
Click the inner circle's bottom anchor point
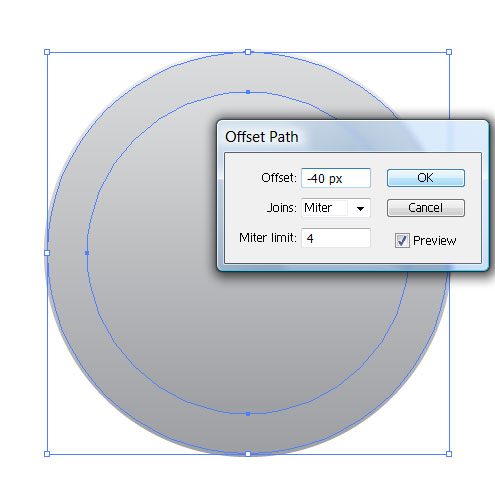[248, 414]
